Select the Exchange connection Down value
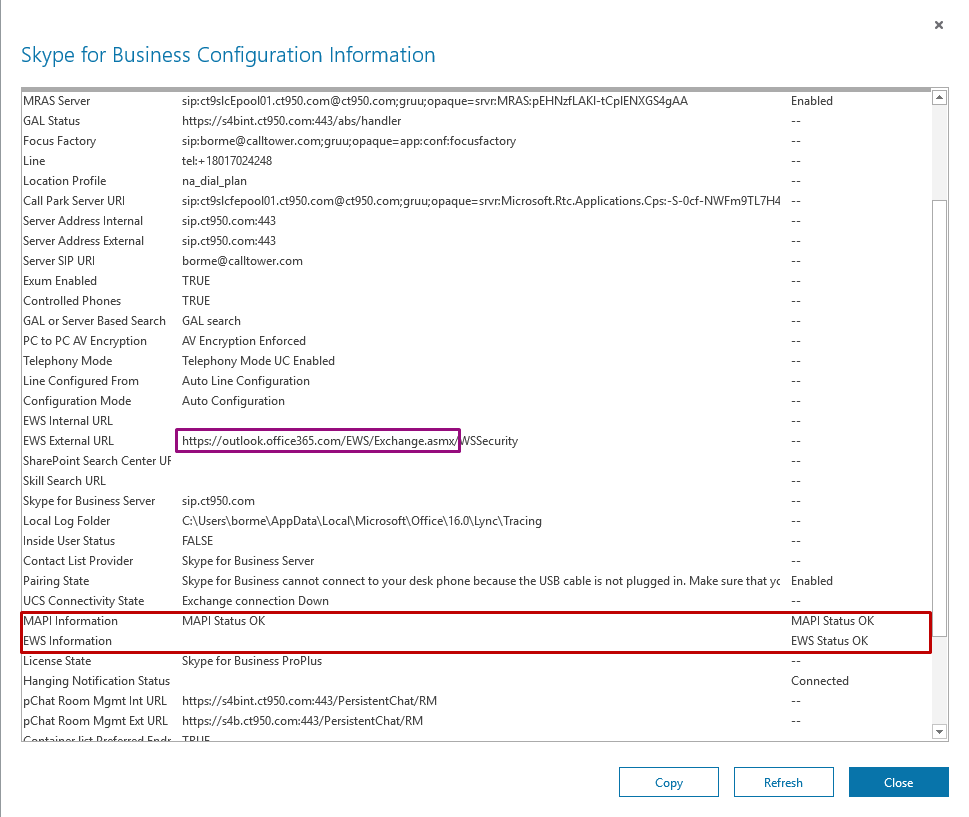969x817 pixels. tap(255, 601)
